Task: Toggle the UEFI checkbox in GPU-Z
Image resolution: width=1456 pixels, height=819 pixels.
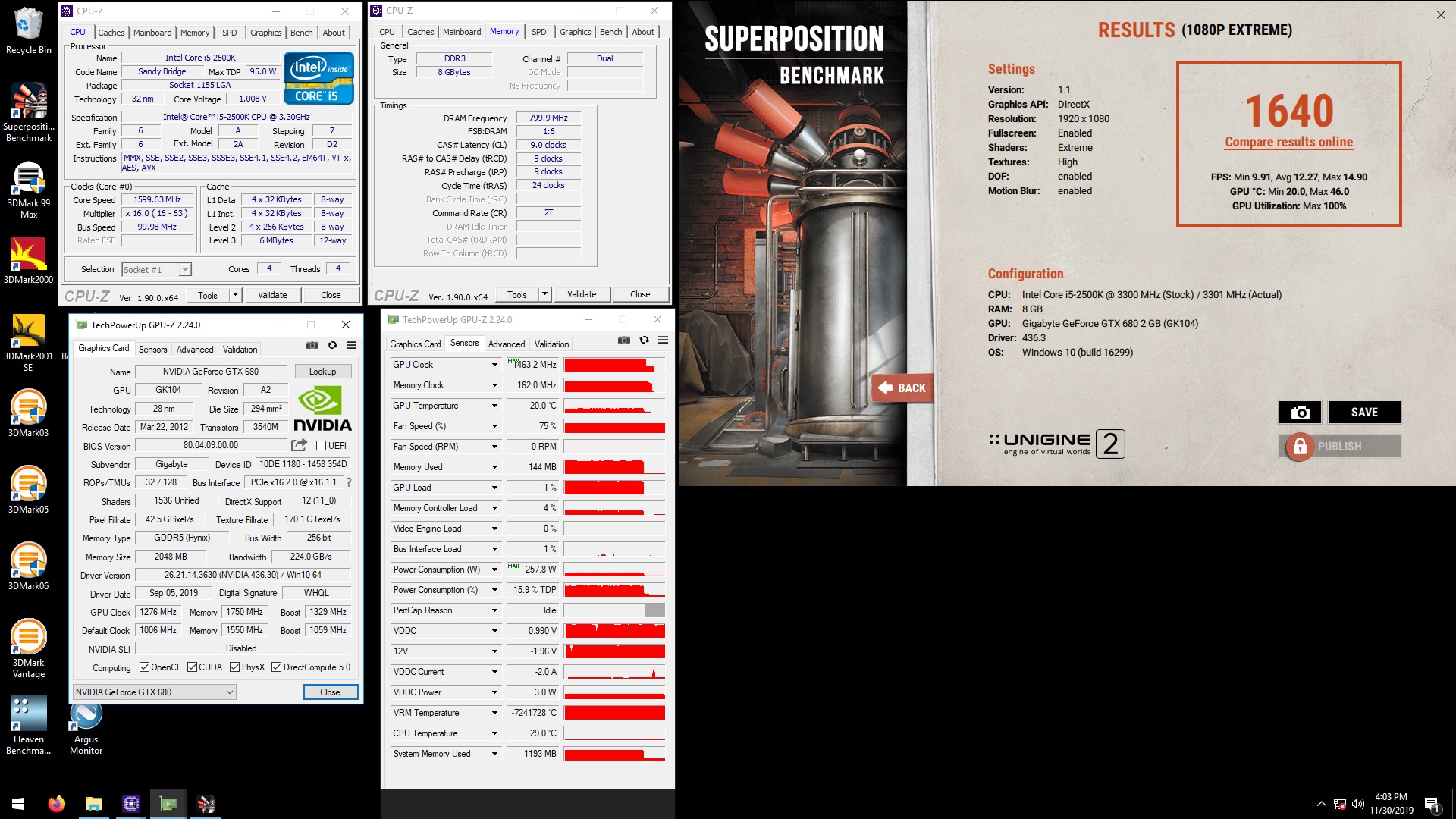Action: (321, 446)
